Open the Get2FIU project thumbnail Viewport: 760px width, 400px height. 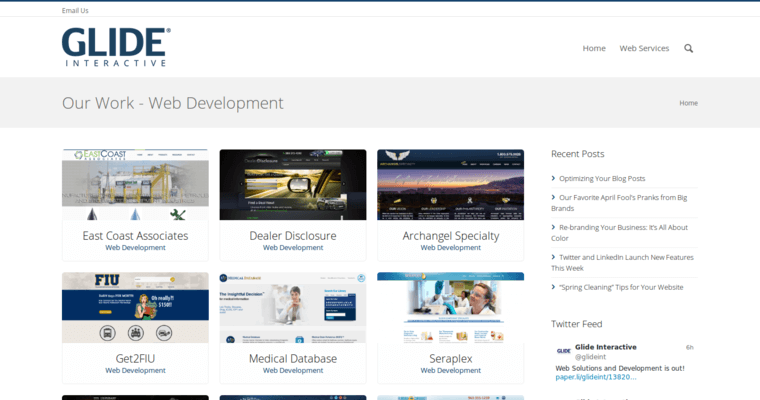click(135, 308)
